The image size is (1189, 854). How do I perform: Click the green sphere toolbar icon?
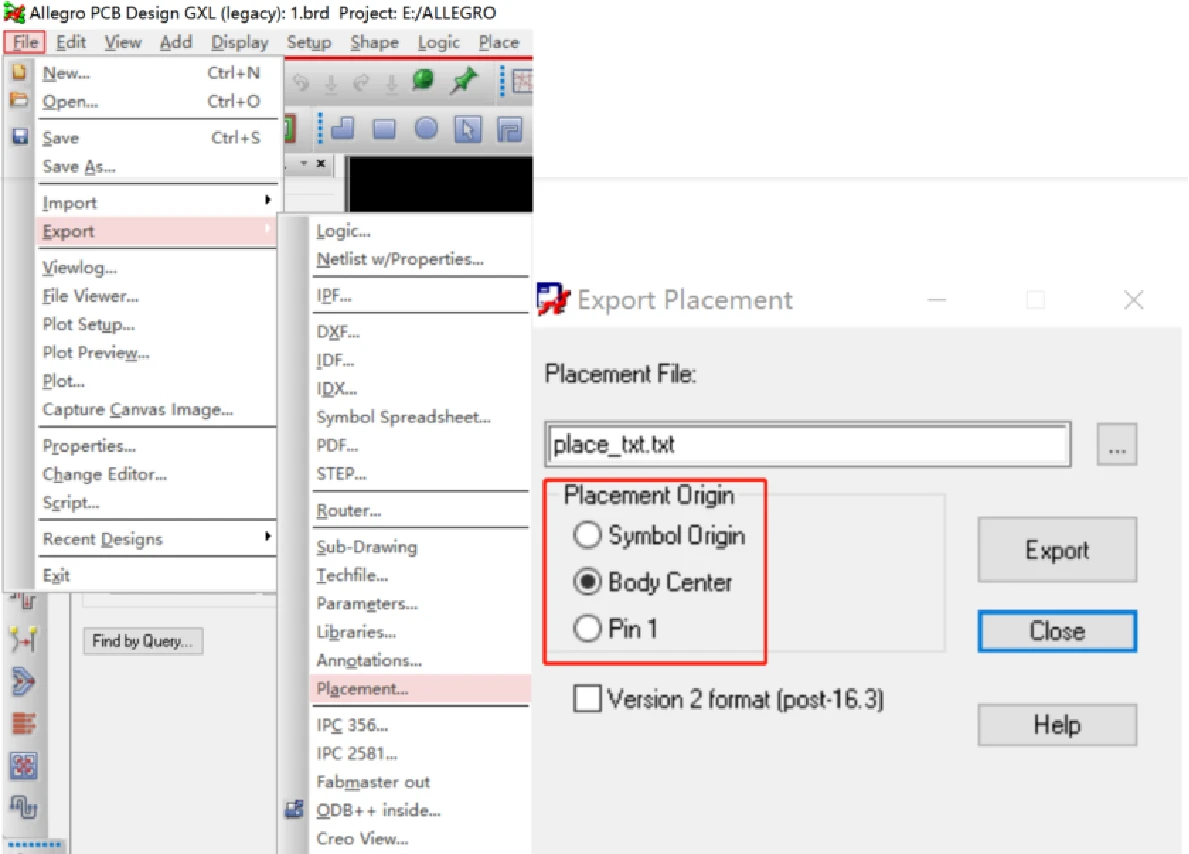(x=423, y=81)
